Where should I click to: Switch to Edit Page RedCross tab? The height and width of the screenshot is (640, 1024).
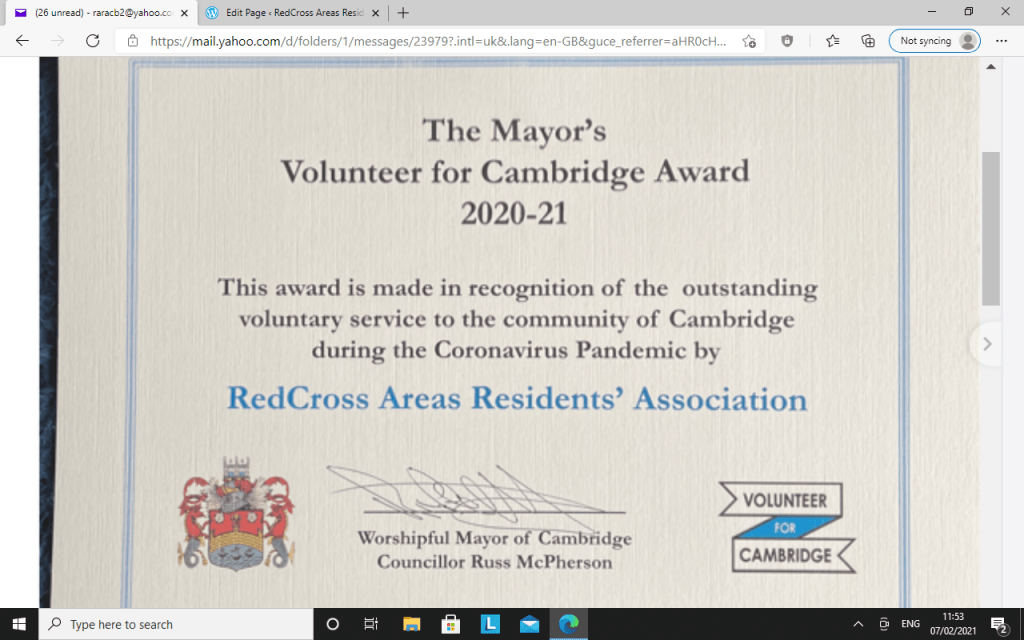(285, 13)
